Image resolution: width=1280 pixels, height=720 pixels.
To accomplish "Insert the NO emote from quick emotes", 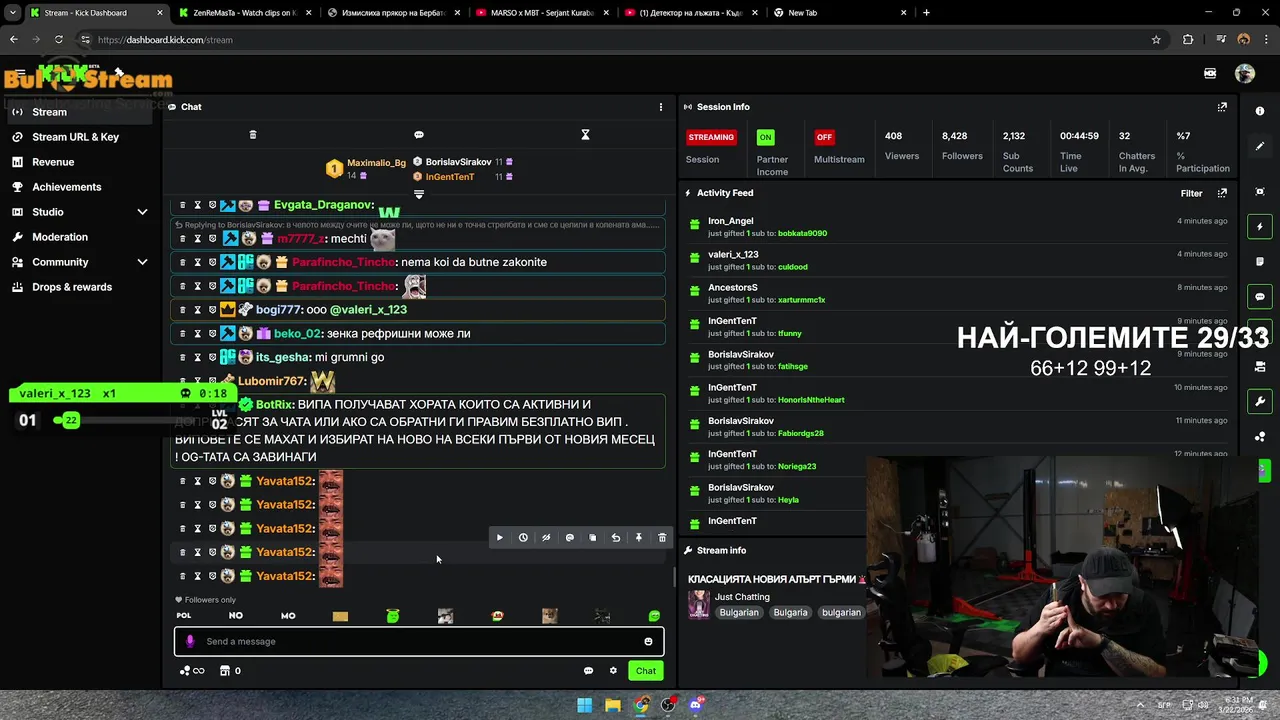I will point(236,616).
